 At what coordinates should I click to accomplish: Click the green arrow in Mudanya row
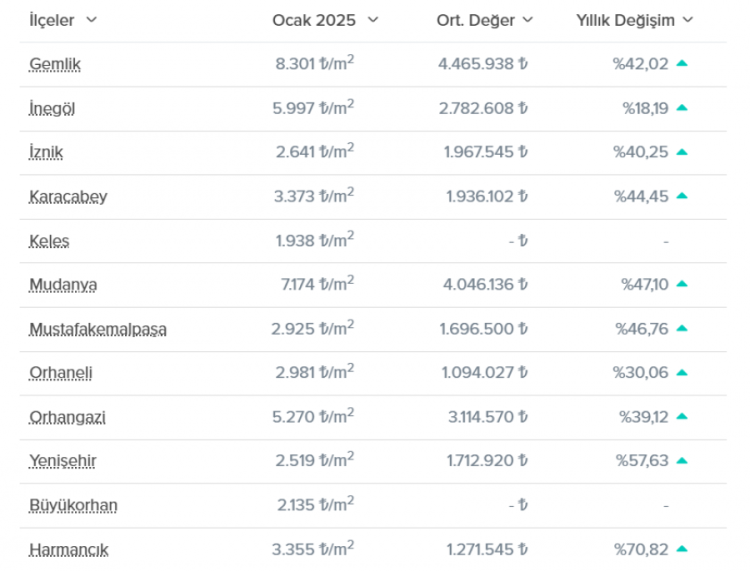tap(682, 284)
